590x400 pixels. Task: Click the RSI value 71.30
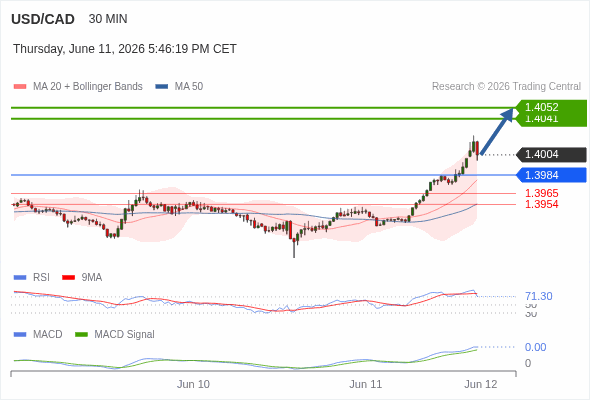(x=538, y=297)
